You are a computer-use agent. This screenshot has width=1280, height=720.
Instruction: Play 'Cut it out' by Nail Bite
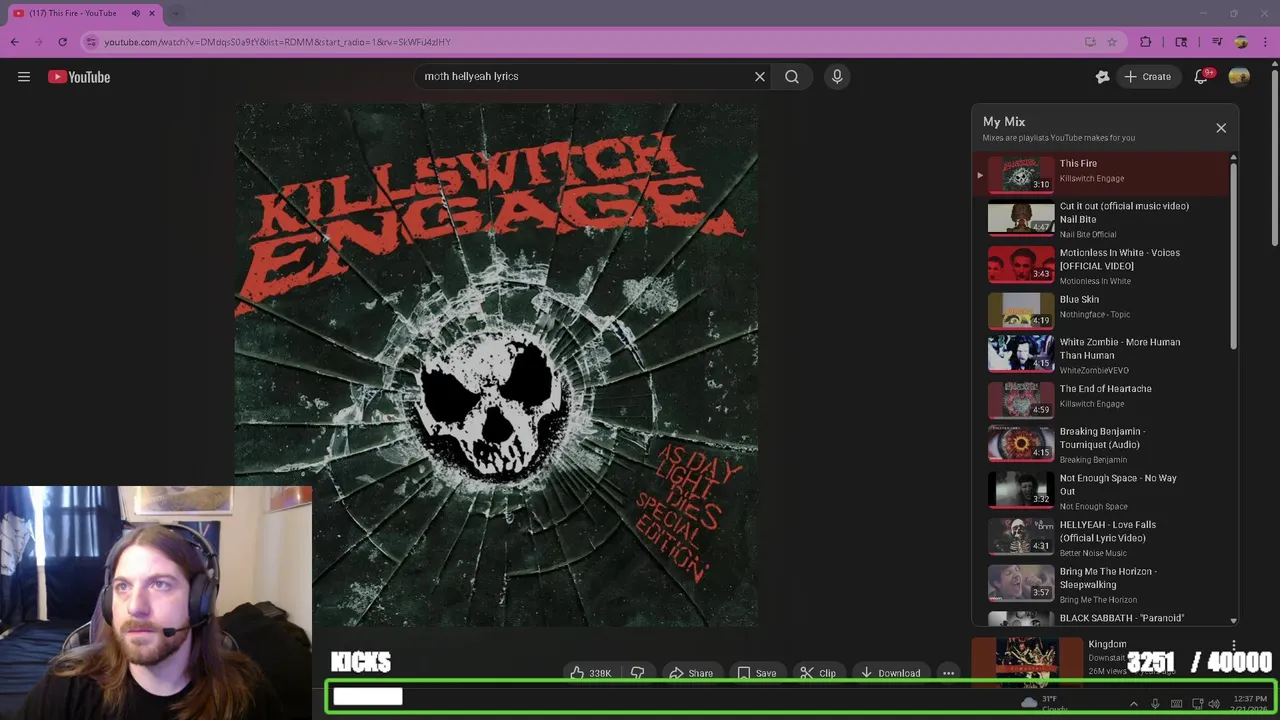coord(1102,219)
